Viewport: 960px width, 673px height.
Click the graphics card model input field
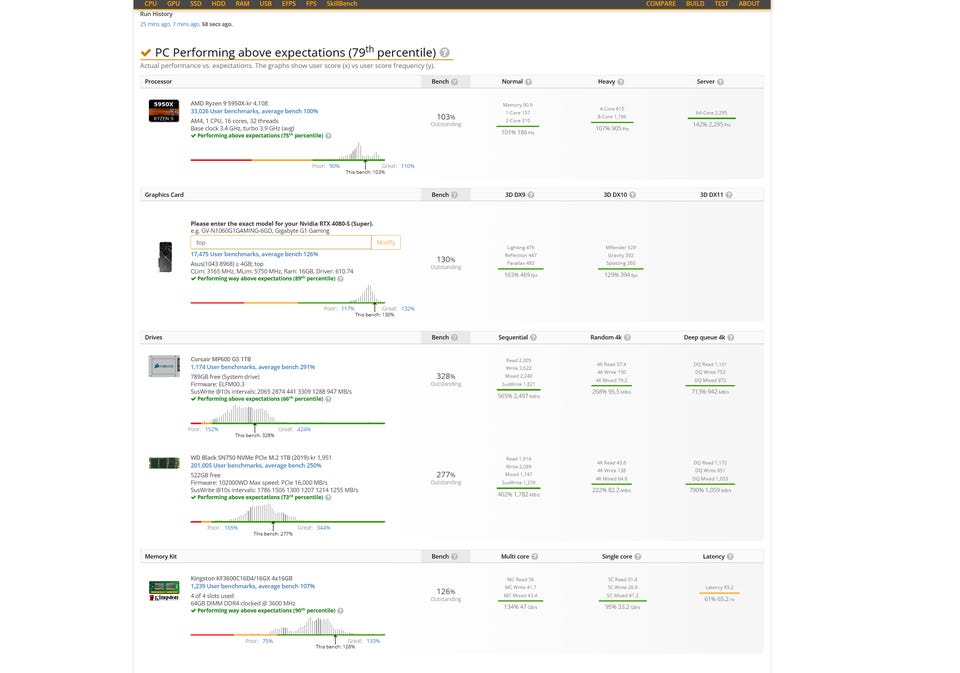click(280, 243)
